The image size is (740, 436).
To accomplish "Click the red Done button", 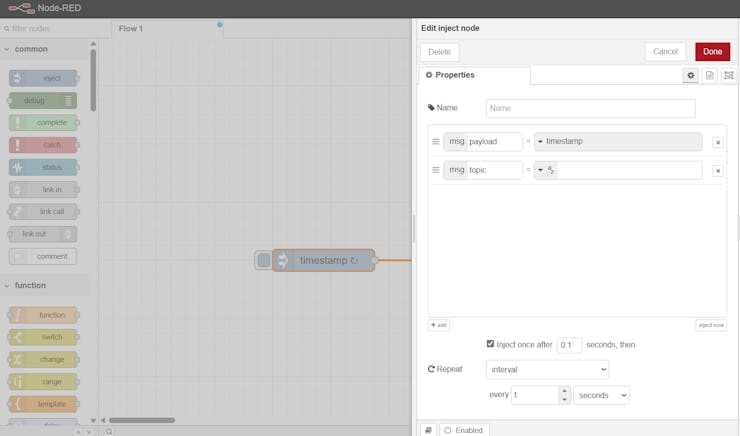I will point(712,52).
